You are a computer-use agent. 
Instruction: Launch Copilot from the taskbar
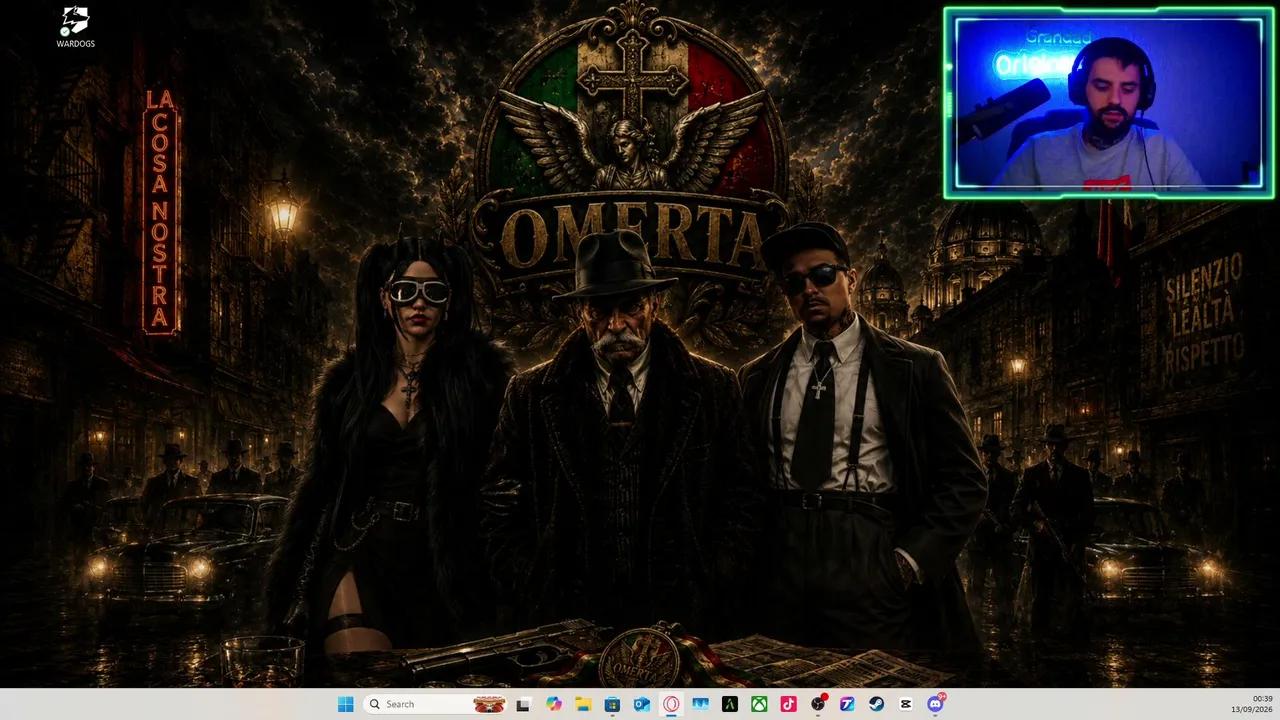[553, 704]
